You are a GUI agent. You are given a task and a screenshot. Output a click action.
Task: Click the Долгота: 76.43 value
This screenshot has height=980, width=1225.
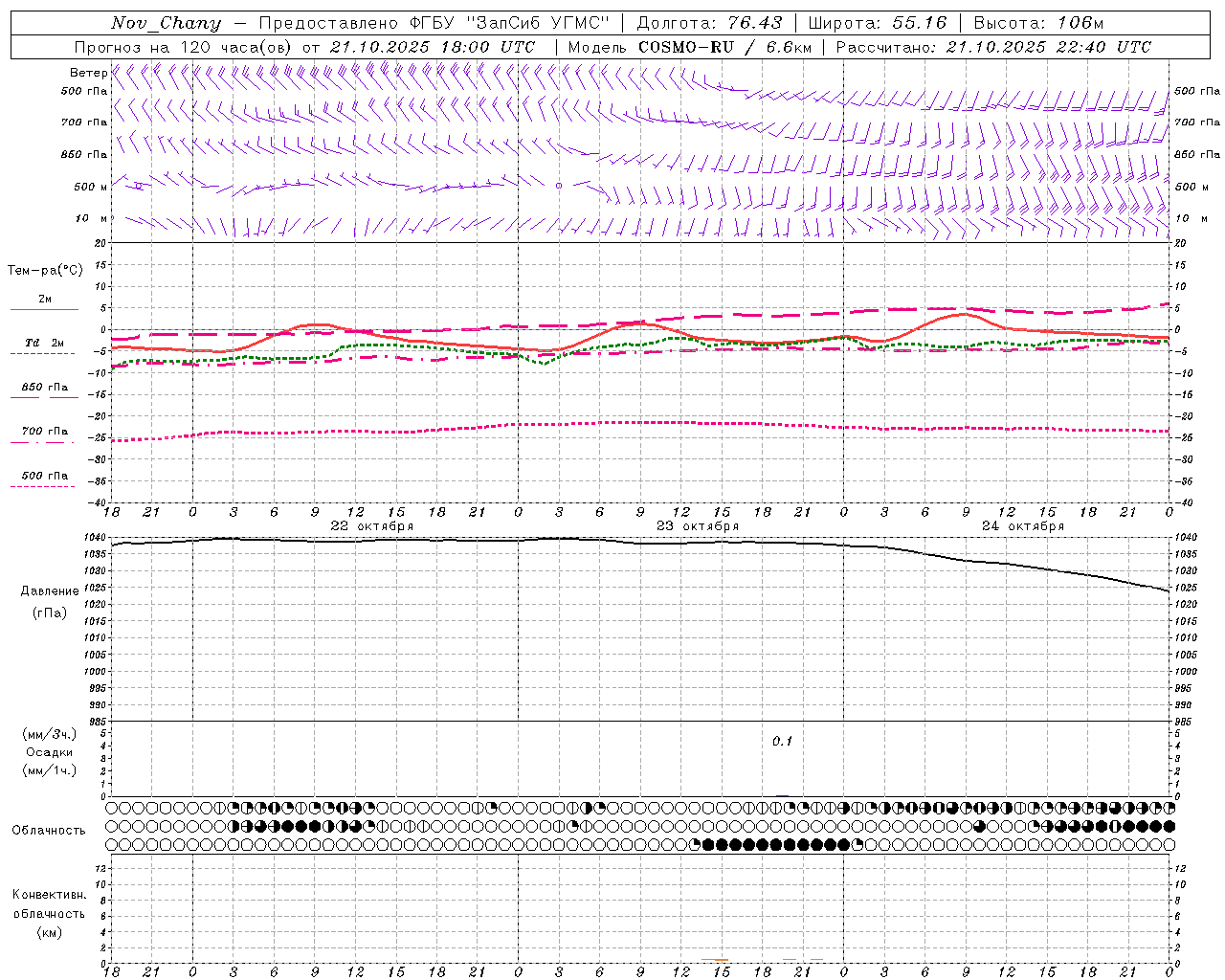click(709, 23)
